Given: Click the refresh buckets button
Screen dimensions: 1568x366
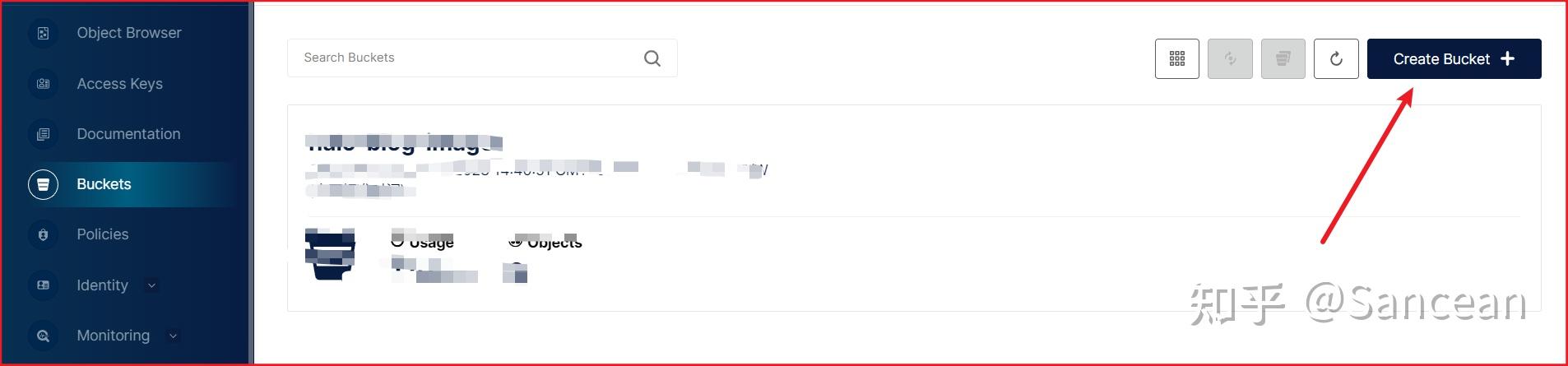Looking at the screenshot, I should (x=1336, y=58).
